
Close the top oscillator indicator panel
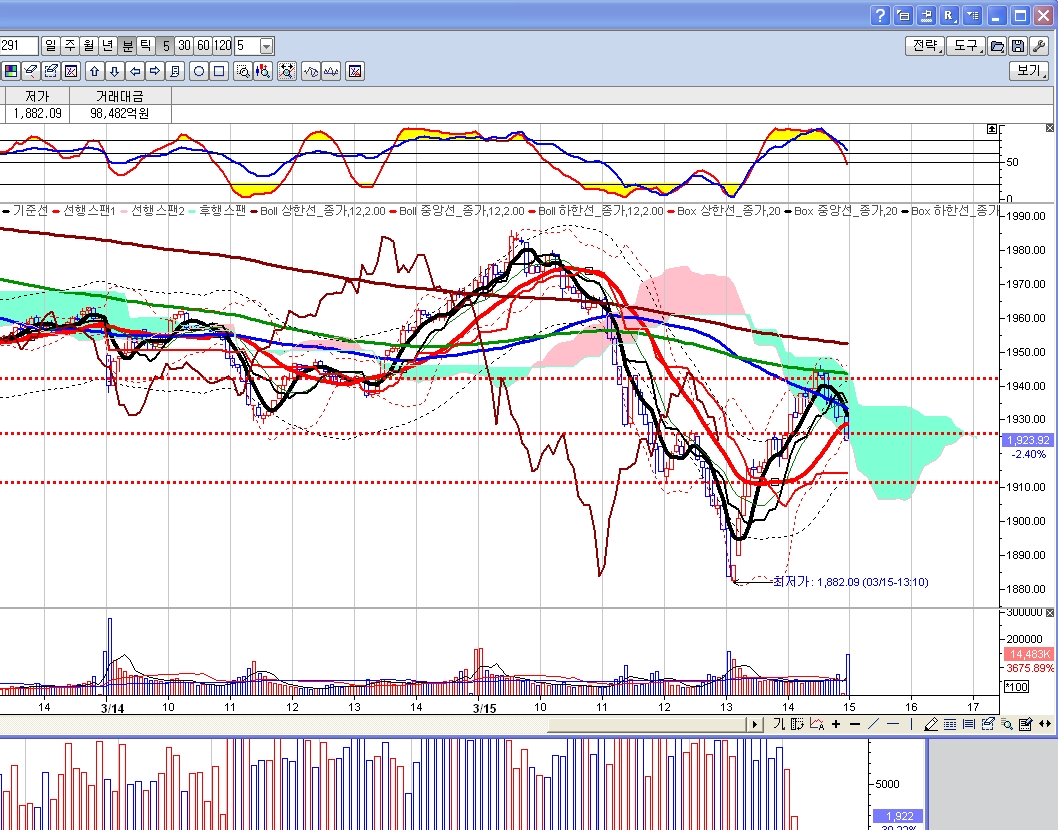(x=1049, y=129)
